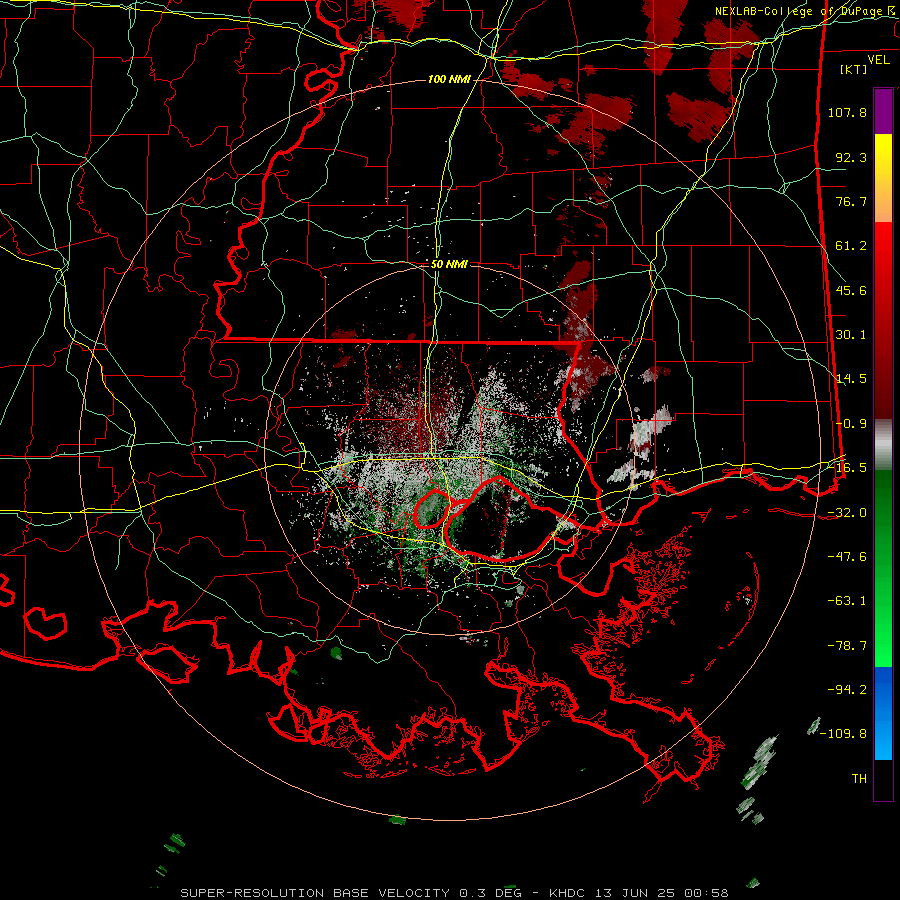
Task: Select the -109.8 velocity scale value
Action: pos(844,734)
